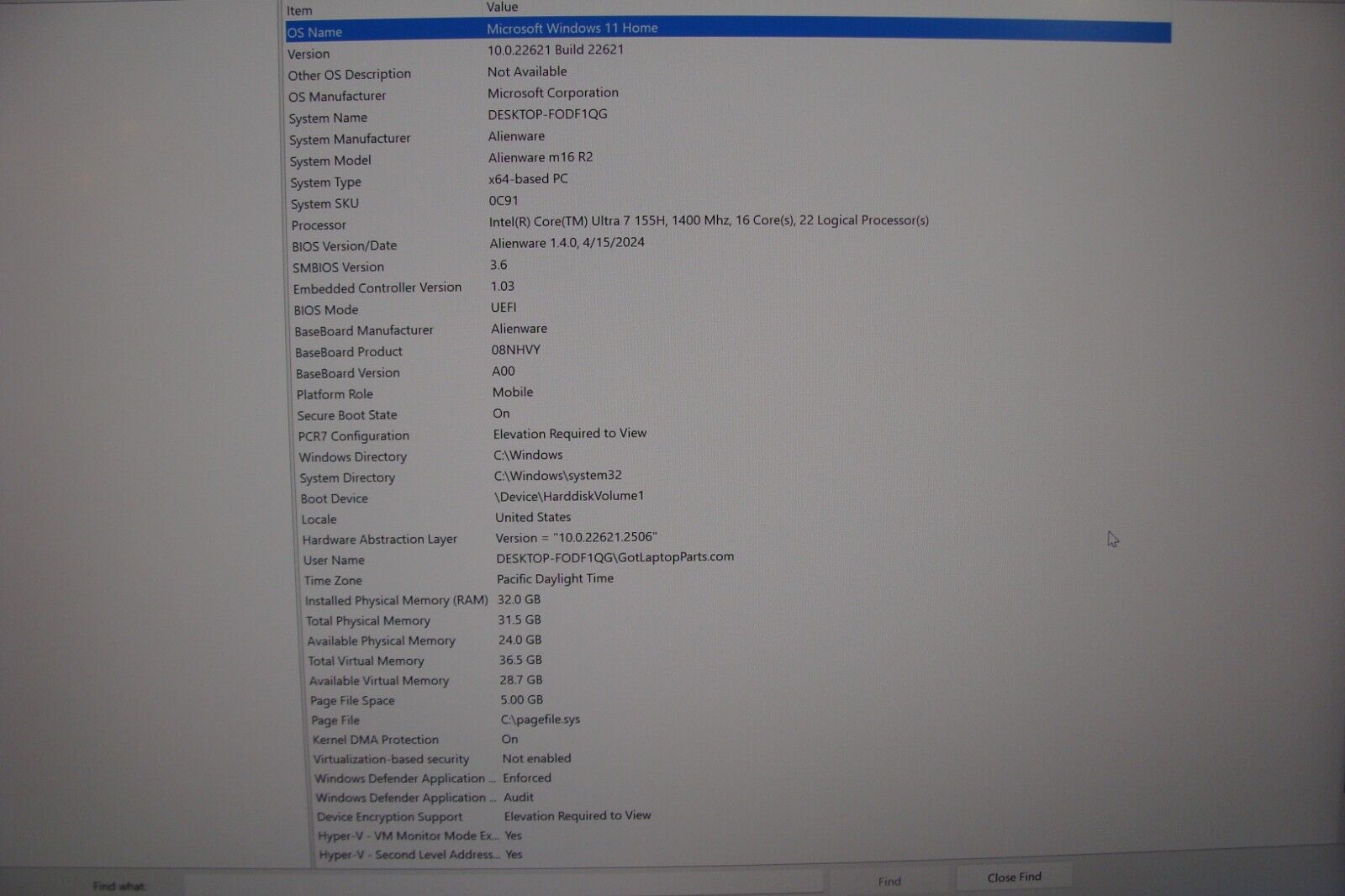
Task: Select the Boot Device row
Action: (x=728, y=498)
